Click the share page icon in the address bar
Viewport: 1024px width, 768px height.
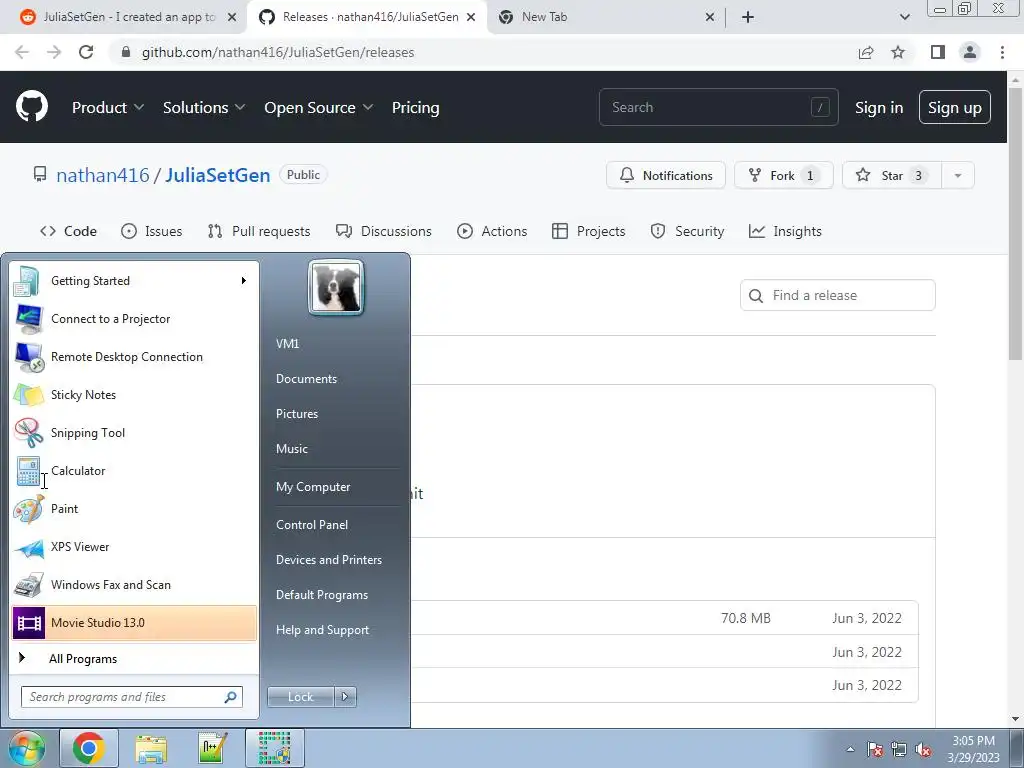click(866, 52)
